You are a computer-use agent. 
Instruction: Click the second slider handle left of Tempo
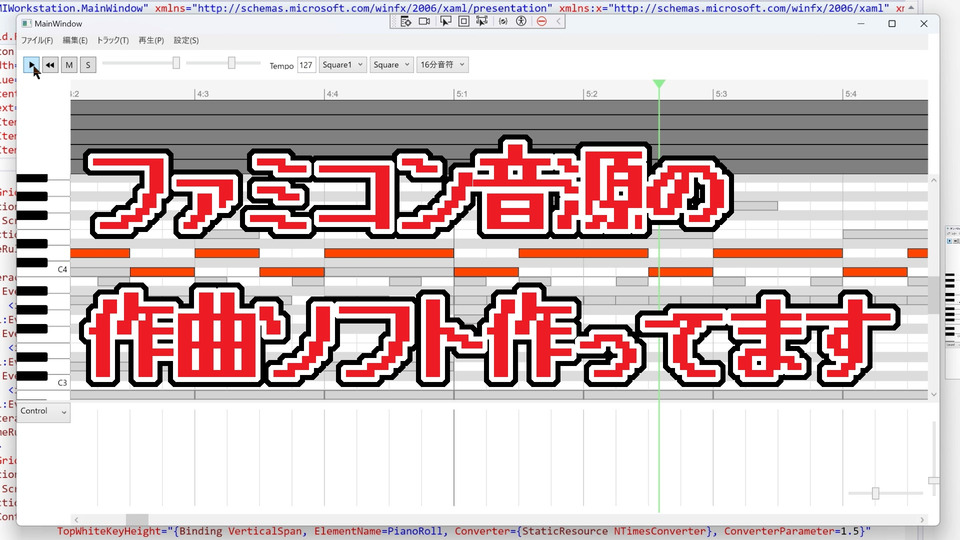[x=231, y=62]
